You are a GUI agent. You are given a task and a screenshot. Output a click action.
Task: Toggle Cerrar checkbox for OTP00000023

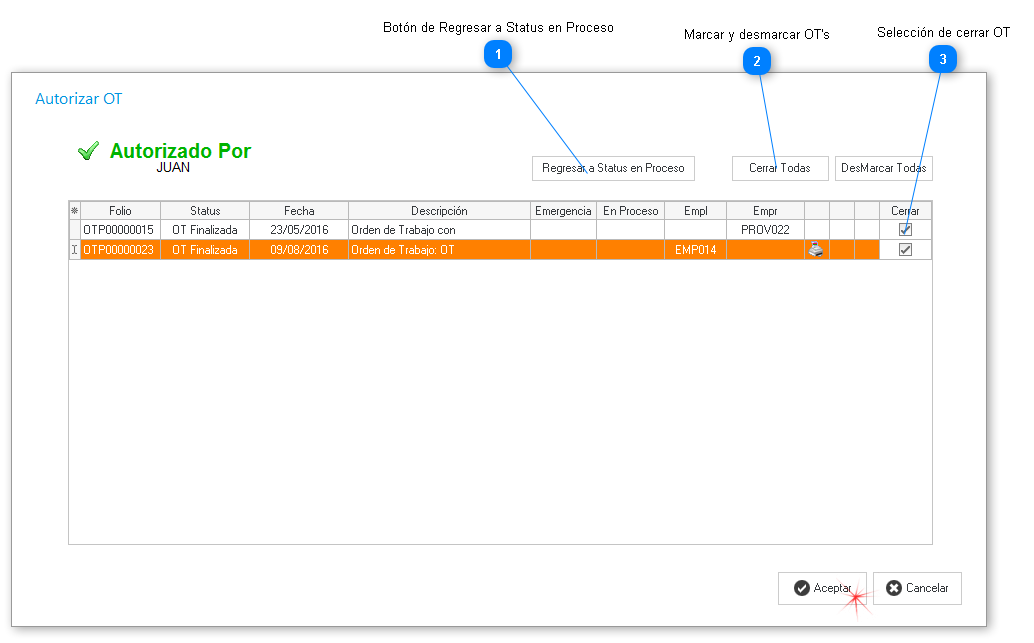tap(905, 250)
